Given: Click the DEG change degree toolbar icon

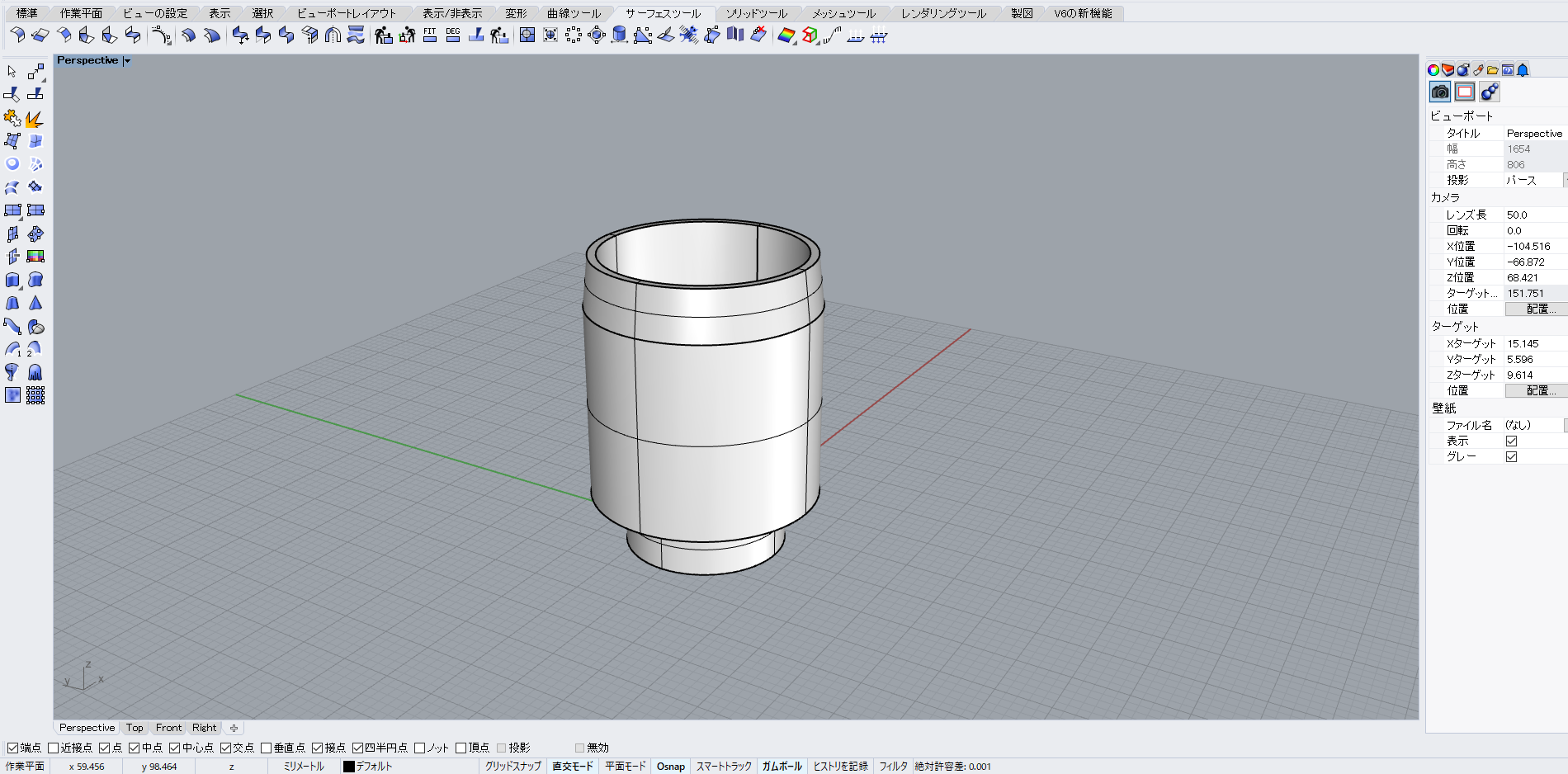Looking at the screenshot, I should click(453, 35).
